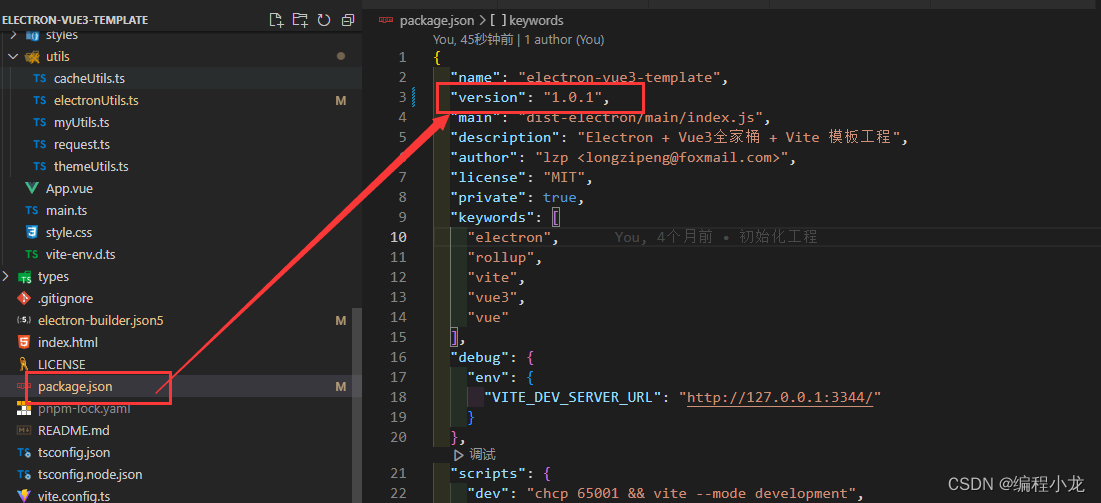1101x503 pixels.
Task: Open themeUtils.ts file
Action: [x=91, y=166]
